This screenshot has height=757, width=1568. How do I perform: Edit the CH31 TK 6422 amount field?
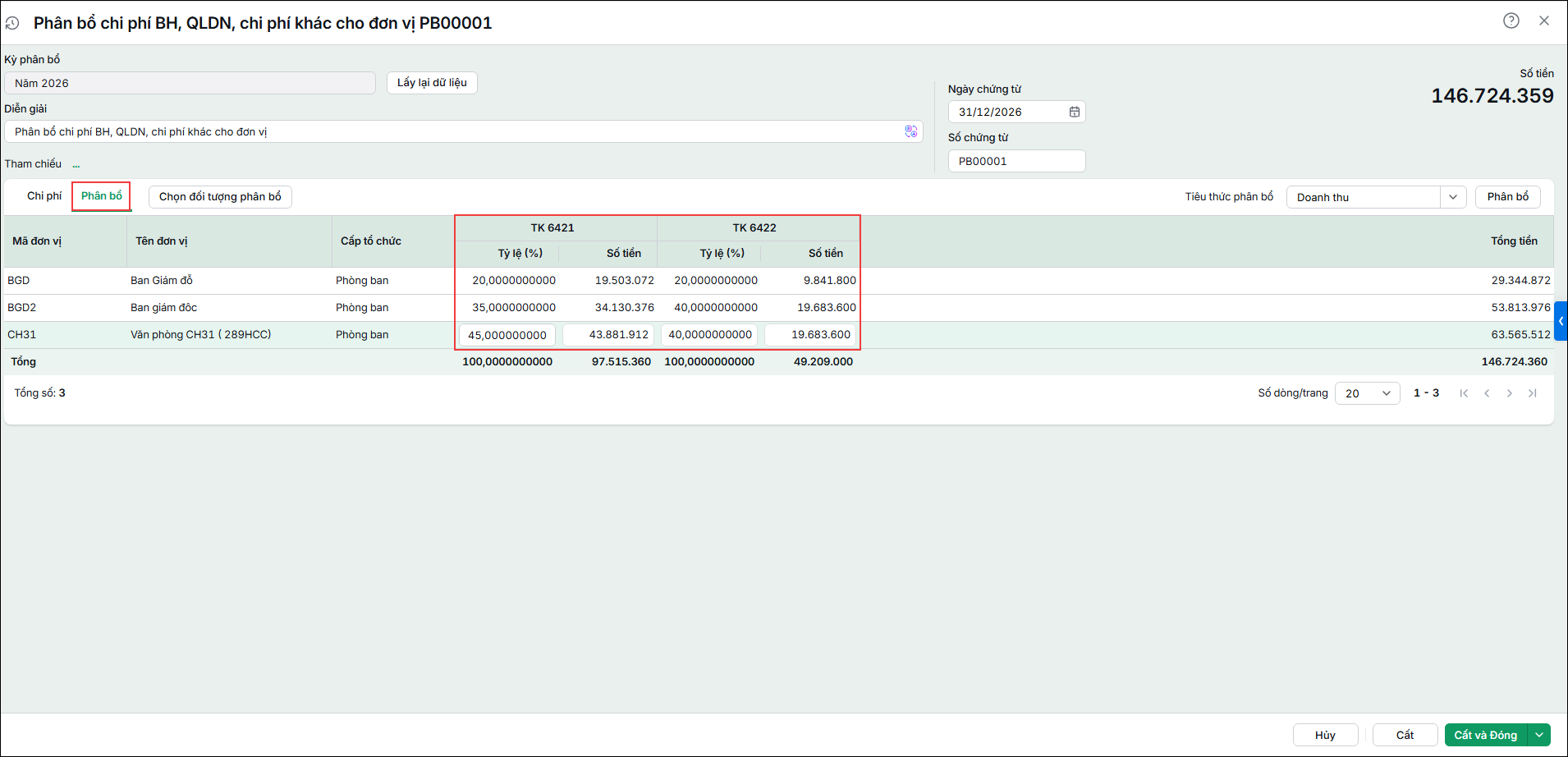[x=810, y=335]
